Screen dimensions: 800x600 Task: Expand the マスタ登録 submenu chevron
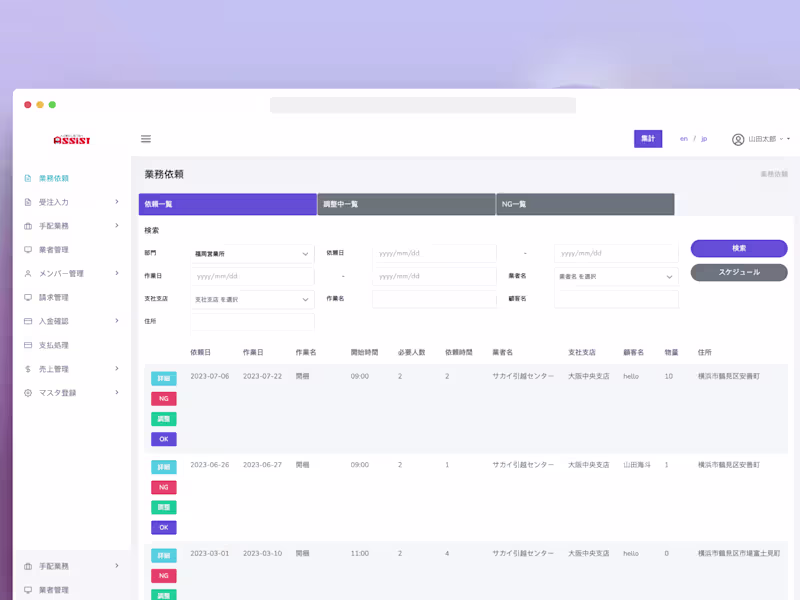117,392
